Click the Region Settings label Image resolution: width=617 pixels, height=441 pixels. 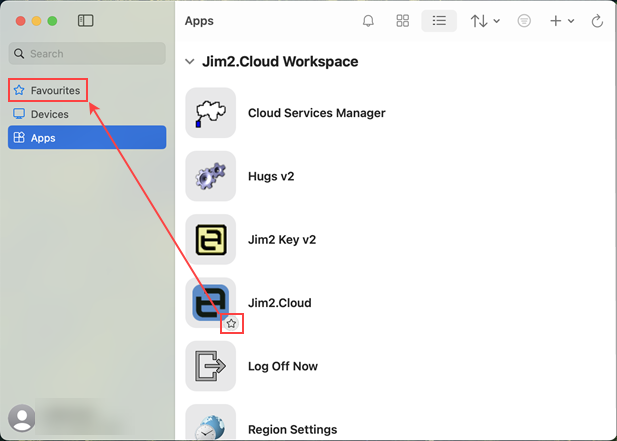coord(292,429)
